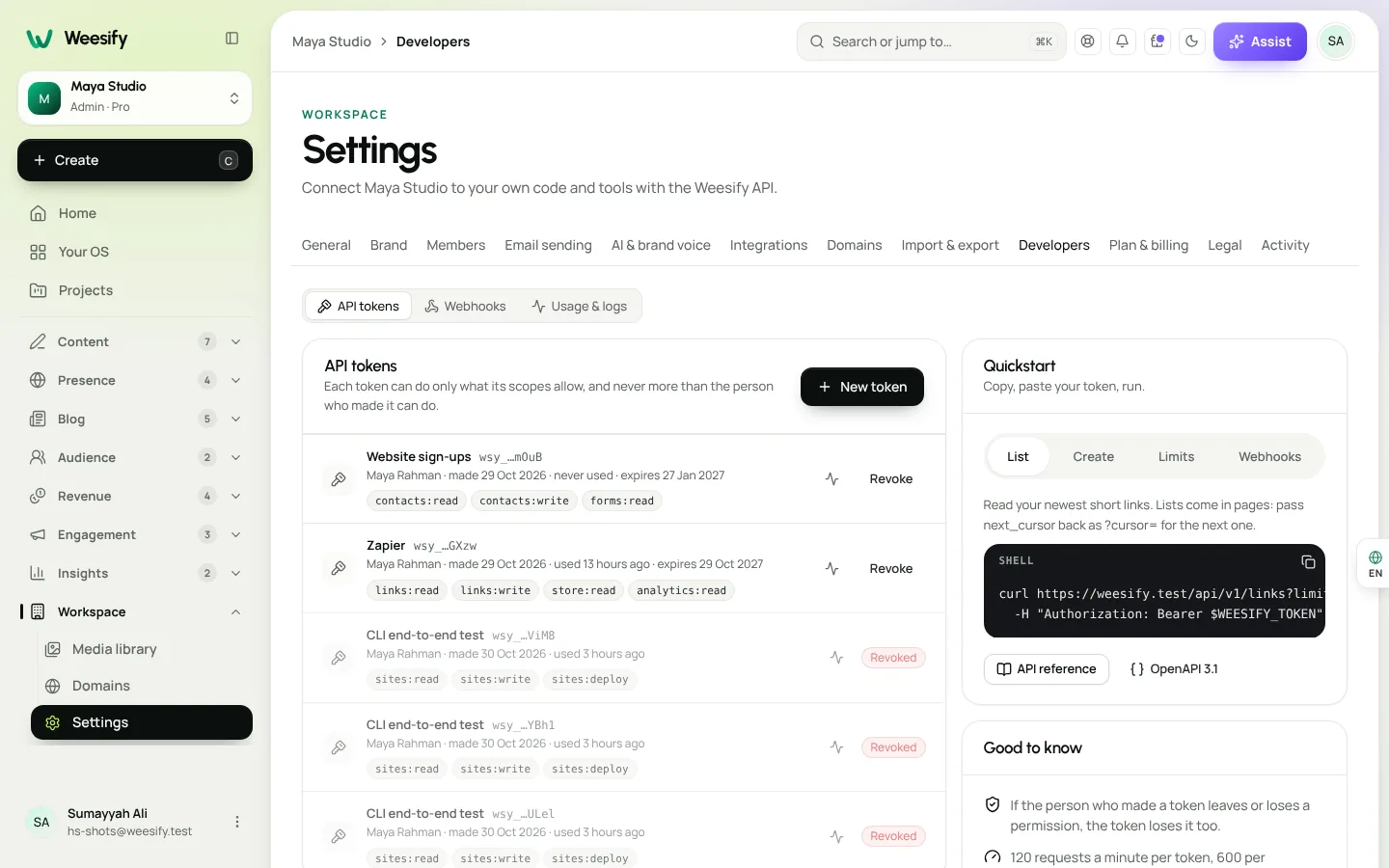Open the Maya Studio workspace switcher
This screenshot has height=868, width=1389.
(135, 97)
